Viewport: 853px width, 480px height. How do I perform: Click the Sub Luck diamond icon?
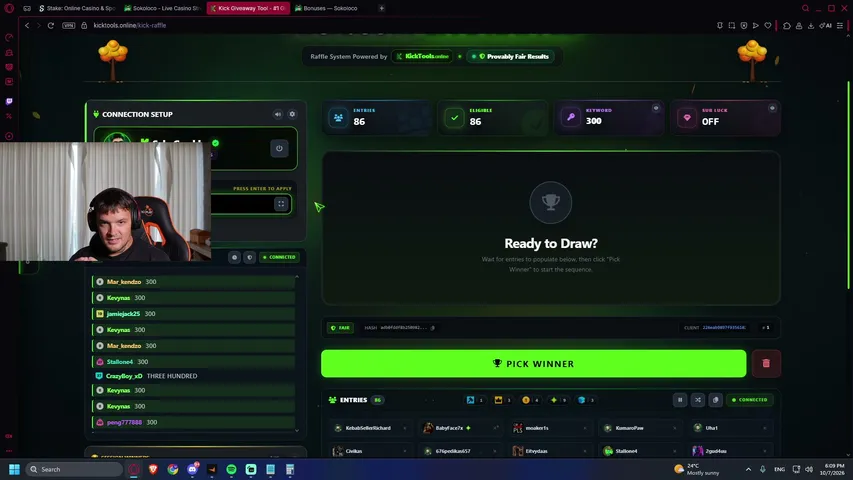pyautogui.click(x=687, y=118)
